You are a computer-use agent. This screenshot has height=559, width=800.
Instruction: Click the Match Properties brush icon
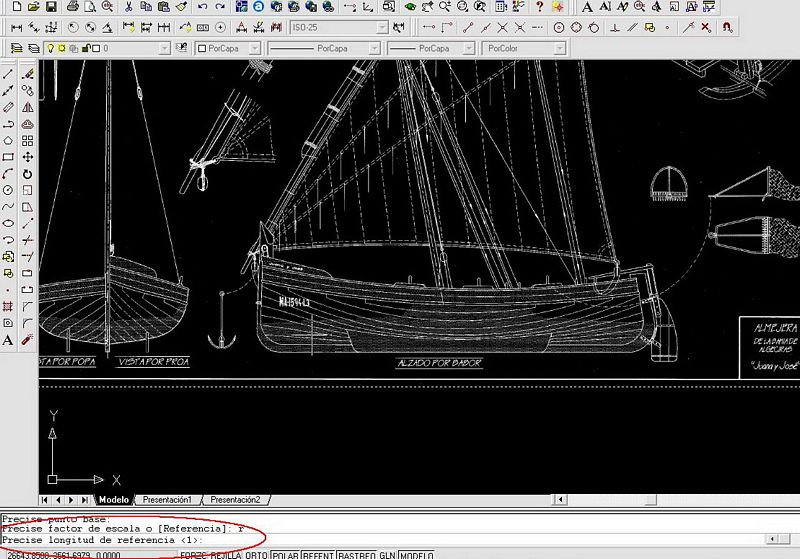(181, 7)
